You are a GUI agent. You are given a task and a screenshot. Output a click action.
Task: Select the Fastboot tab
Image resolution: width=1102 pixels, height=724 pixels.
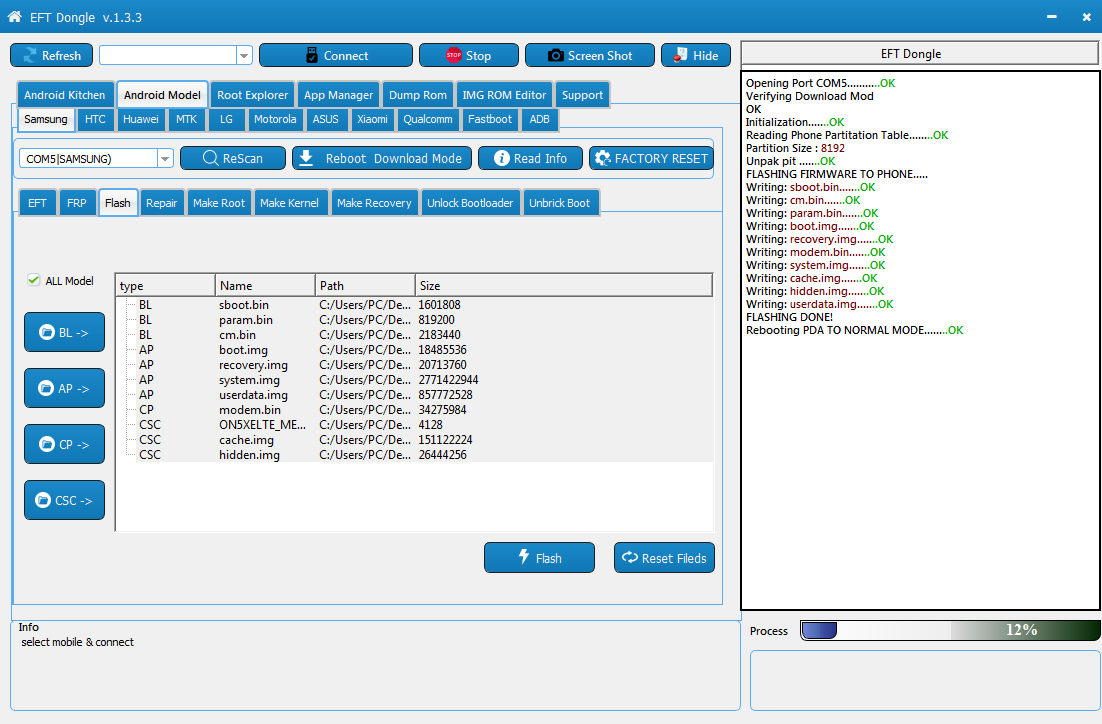pyautogui.click(x=490, y=119)
